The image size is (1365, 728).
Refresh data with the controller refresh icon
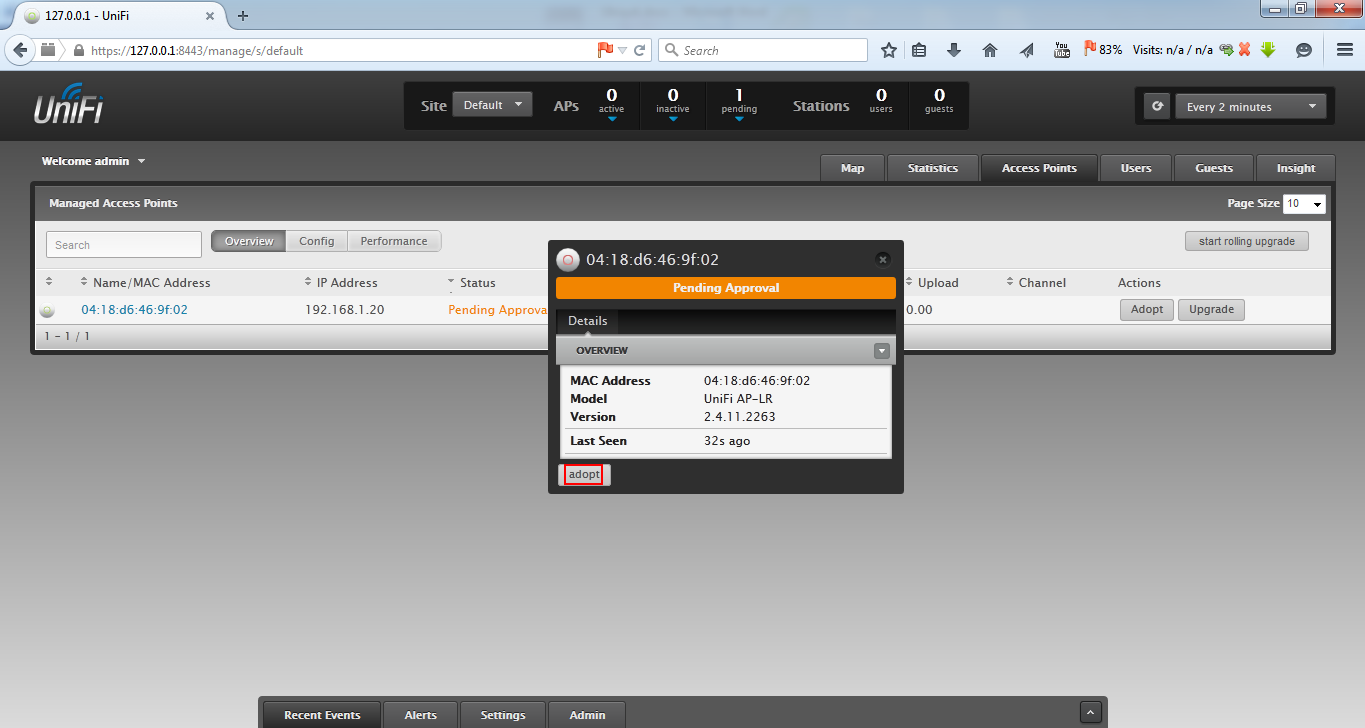1157,106
